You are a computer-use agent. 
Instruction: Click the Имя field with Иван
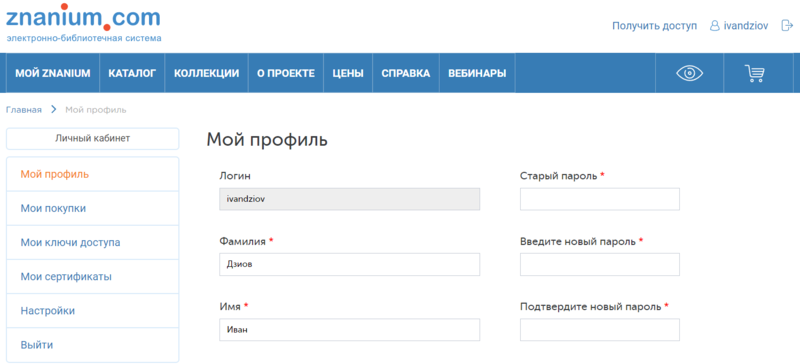coord(349,330)
